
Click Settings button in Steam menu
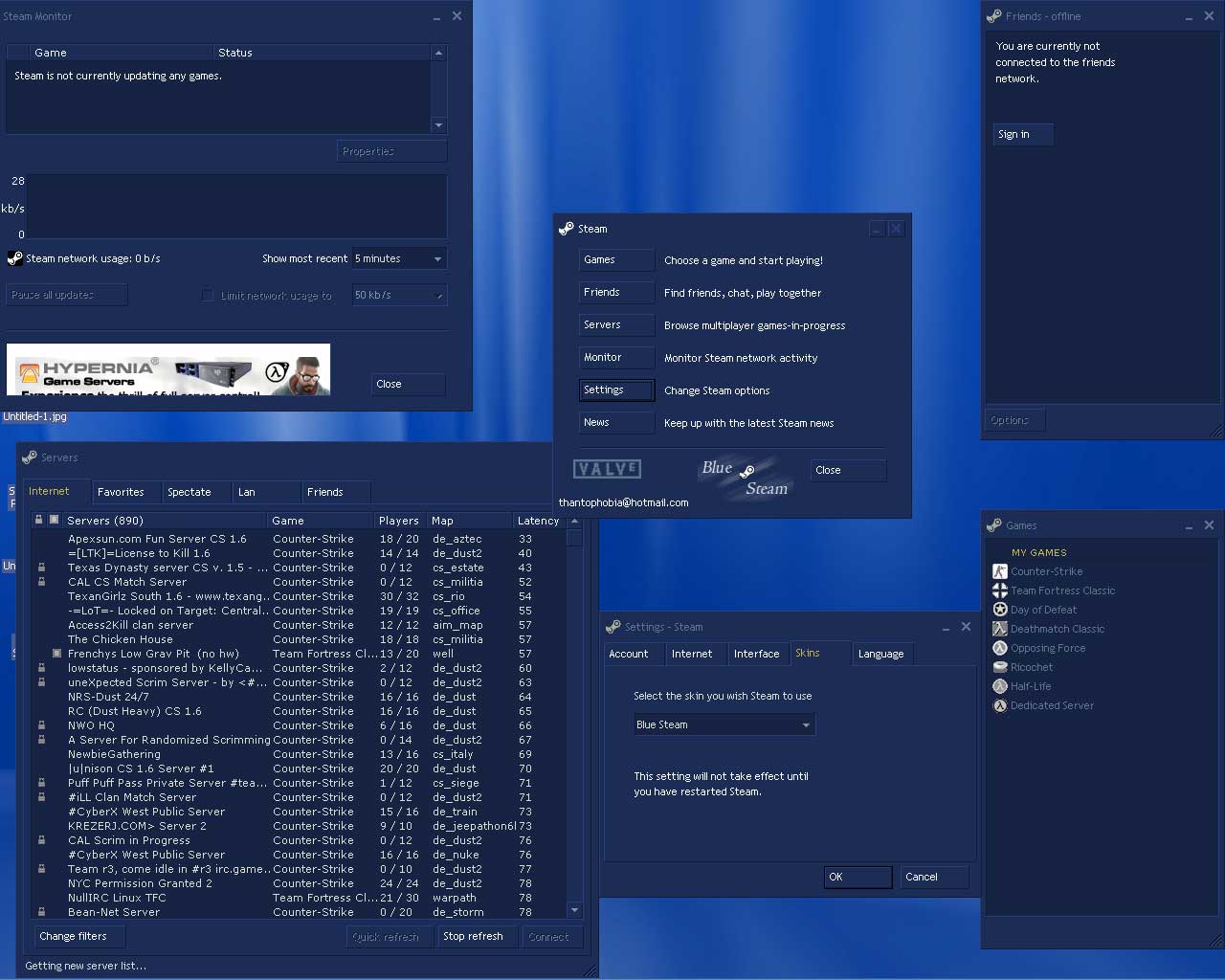[x=616, y=390]
